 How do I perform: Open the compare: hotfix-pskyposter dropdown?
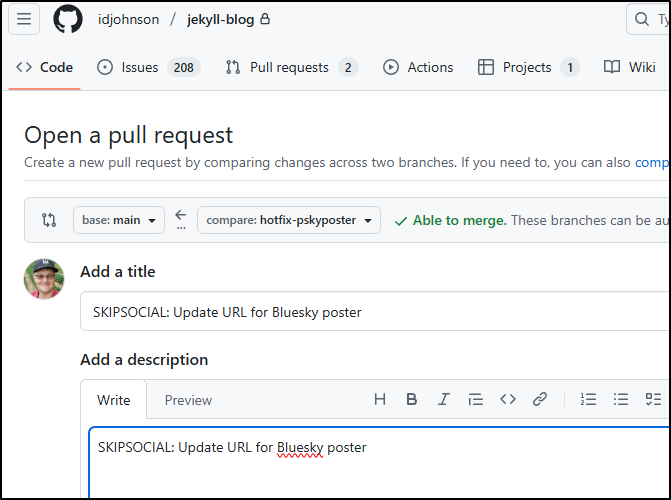(288, 220)
